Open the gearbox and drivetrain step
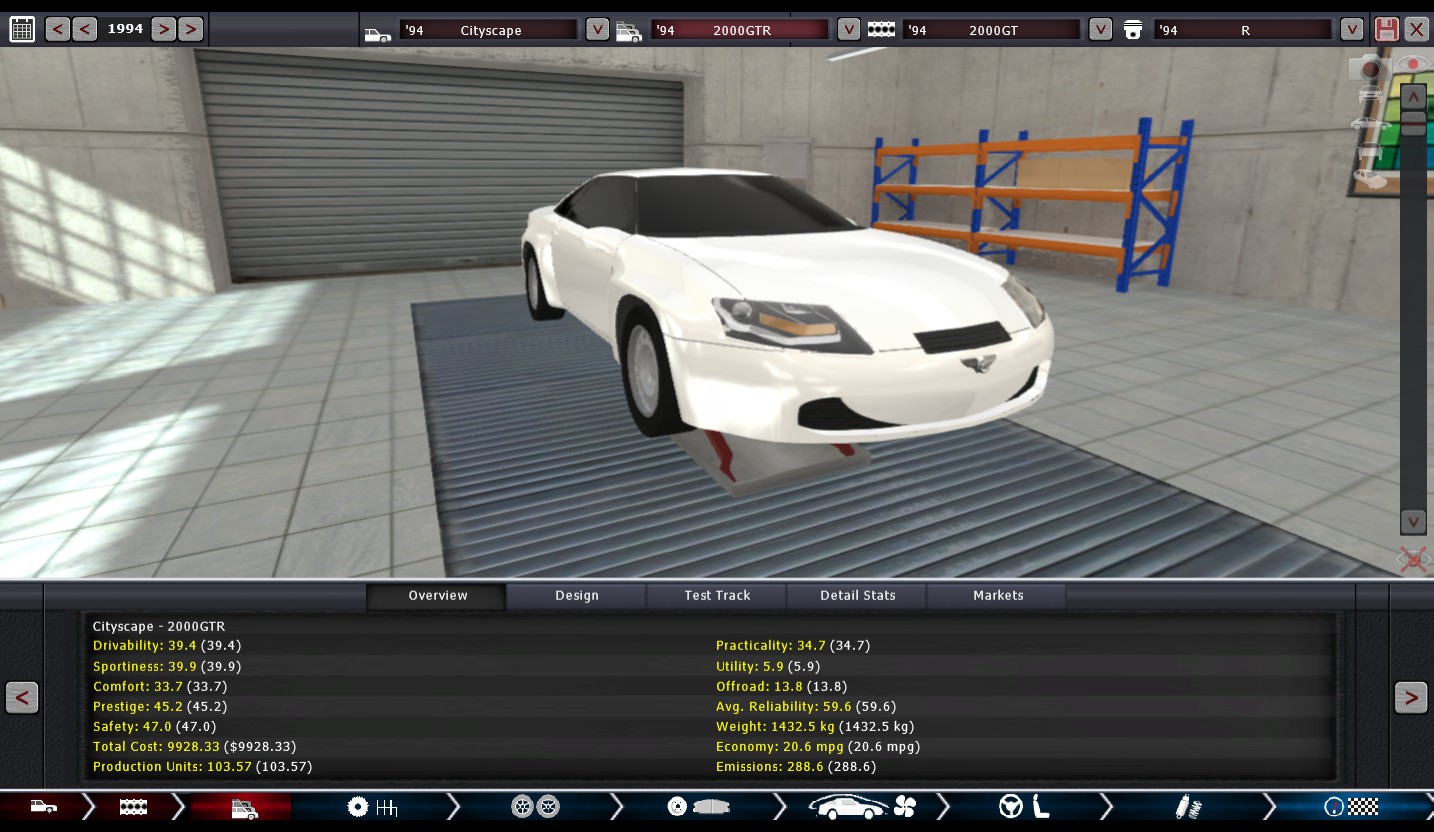This screenshot has height=832, width=1434. [372, 807]
